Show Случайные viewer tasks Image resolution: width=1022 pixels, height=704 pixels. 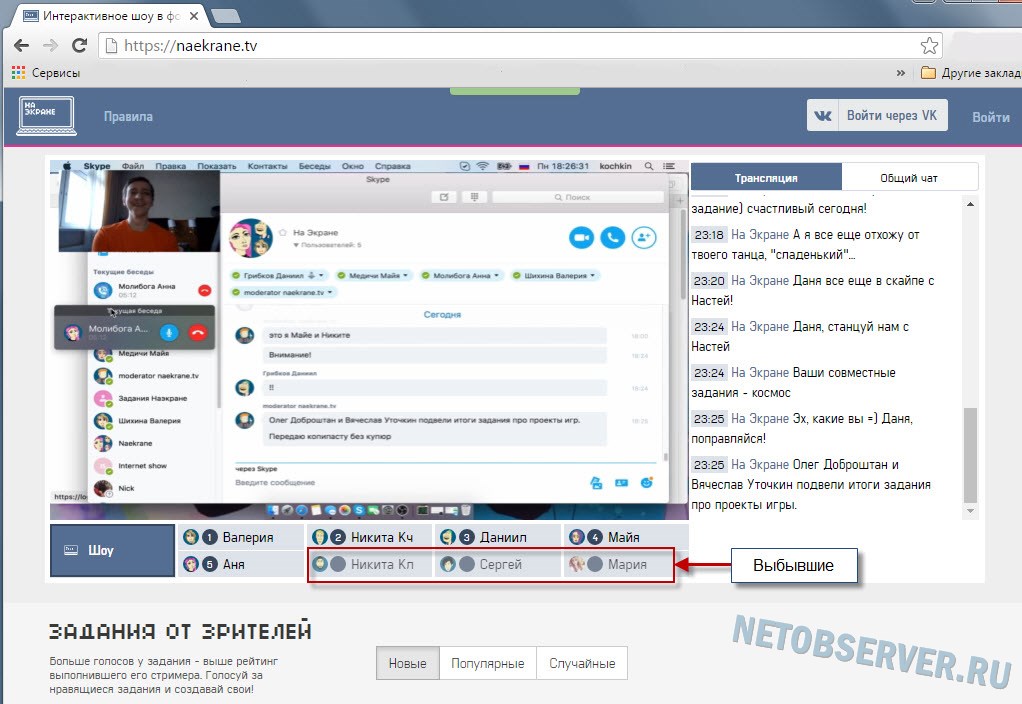pos(582,663)
